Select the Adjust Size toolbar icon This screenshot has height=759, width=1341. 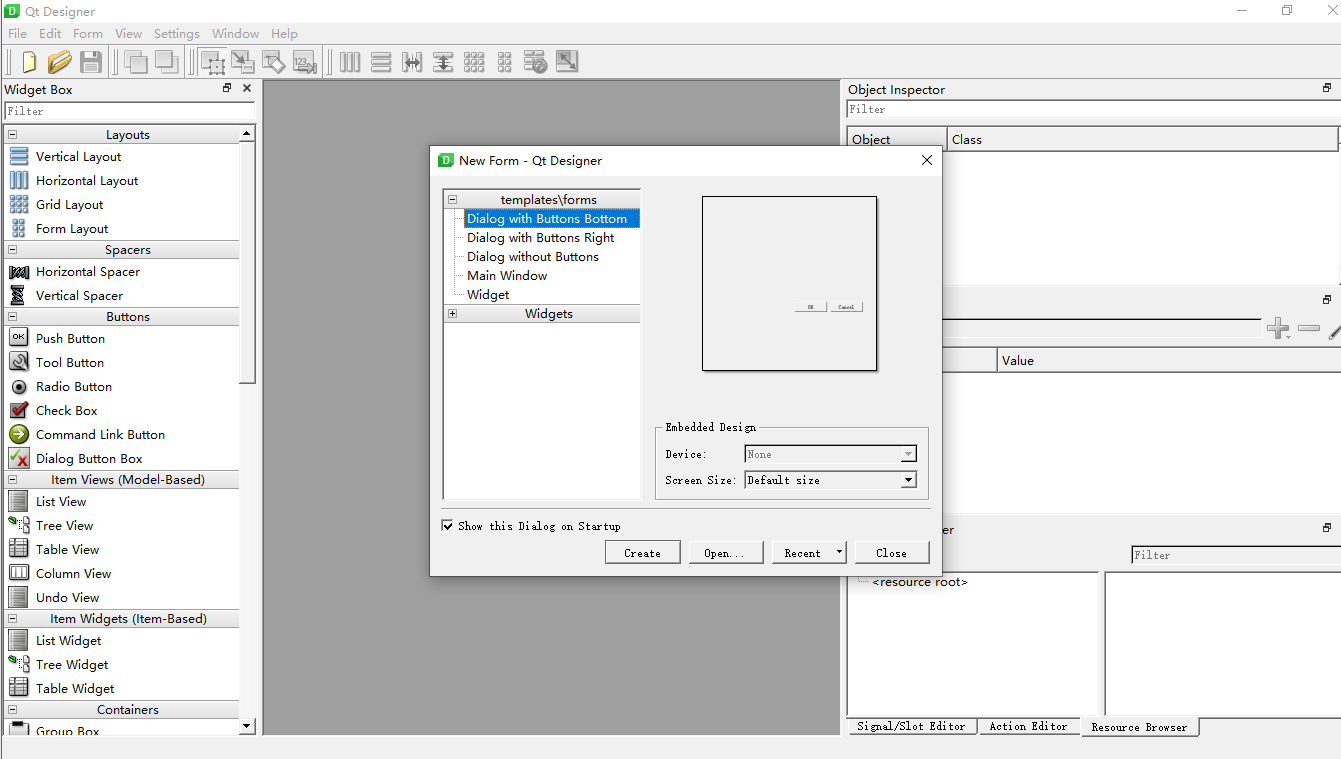[x=567, y=61]
